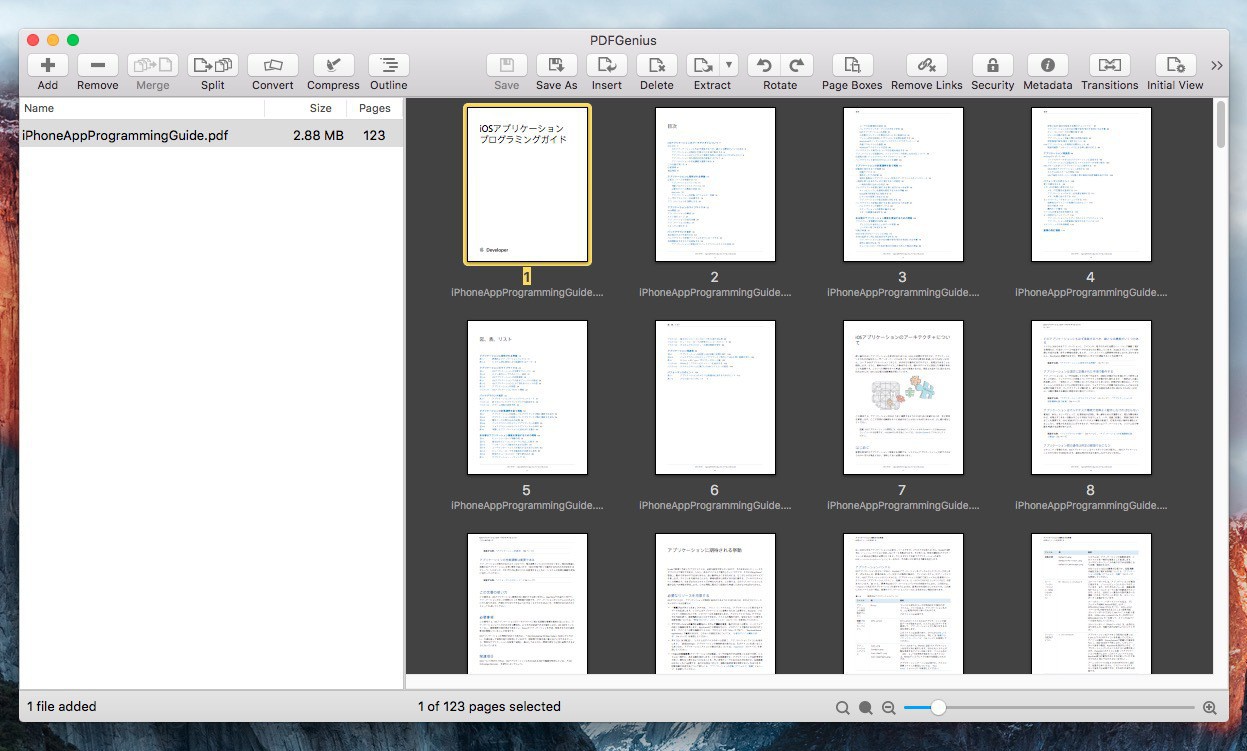The width and height of the screenshot is (1247, 751).
Task: Open the Security settings lock icon
Action: click(x=992, y=65)
